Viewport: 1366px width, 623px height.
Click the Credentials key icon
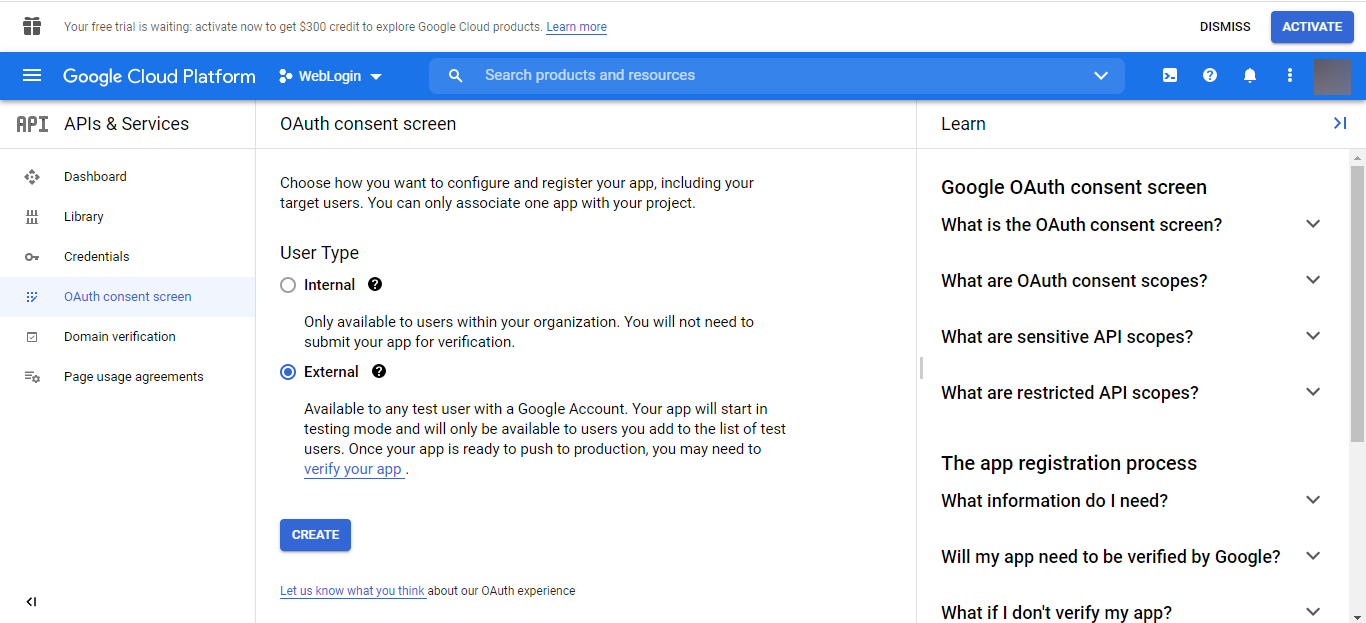point(32,257)
